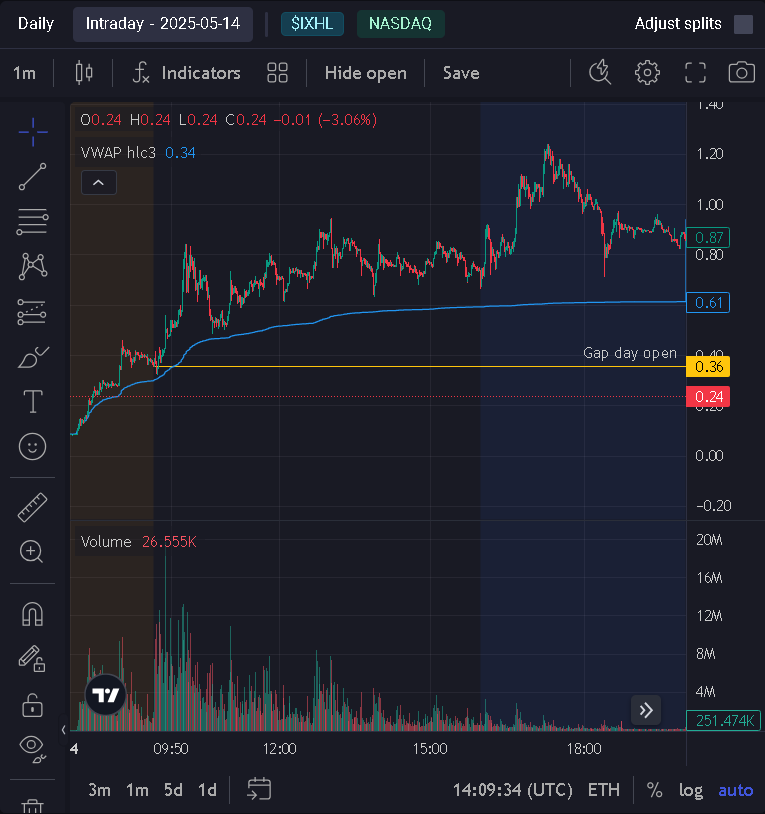Screen dimensions: 765x814
Task: Click the 0.87 current price label
Action: [x=708, y=238]
